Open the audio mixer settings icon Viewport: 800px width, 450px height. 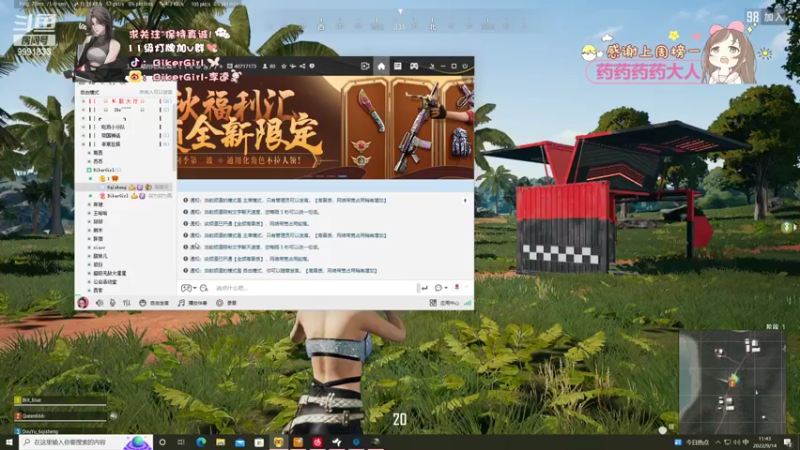(127, 303)
